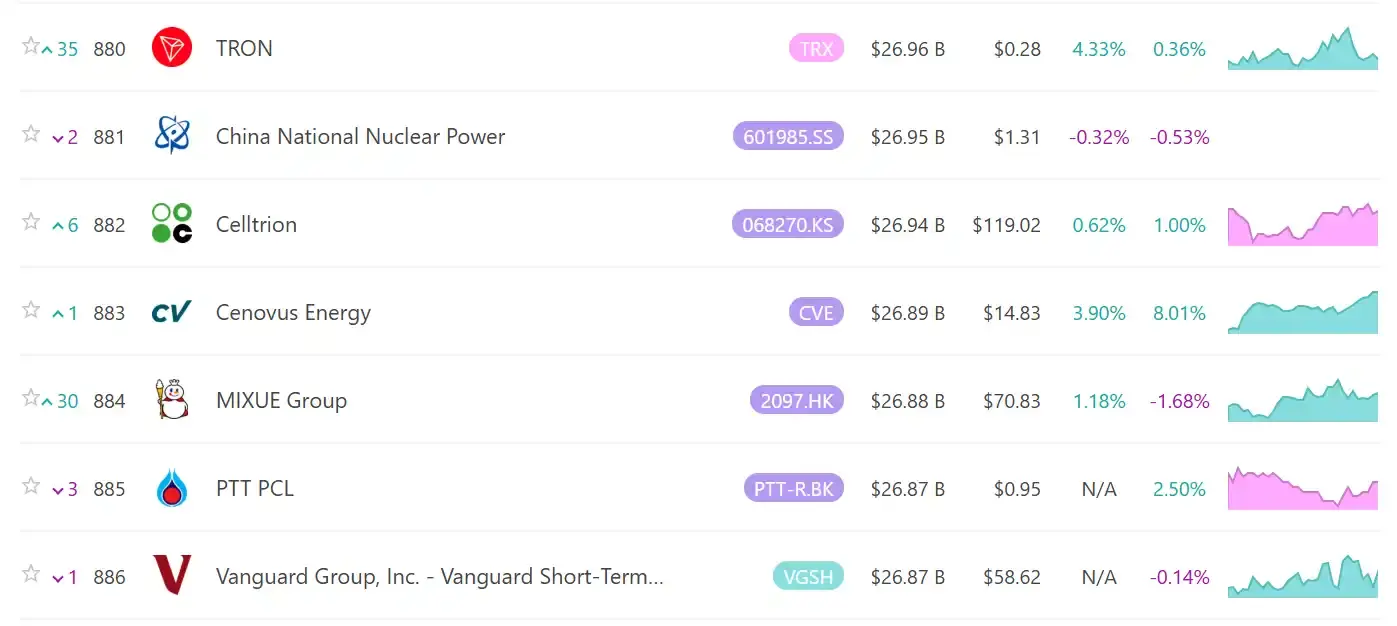This screenshot has height=626, width=1397.
Task: Click the Celltrion pink sparkline chart
Action: click(x=1302, y=226)
